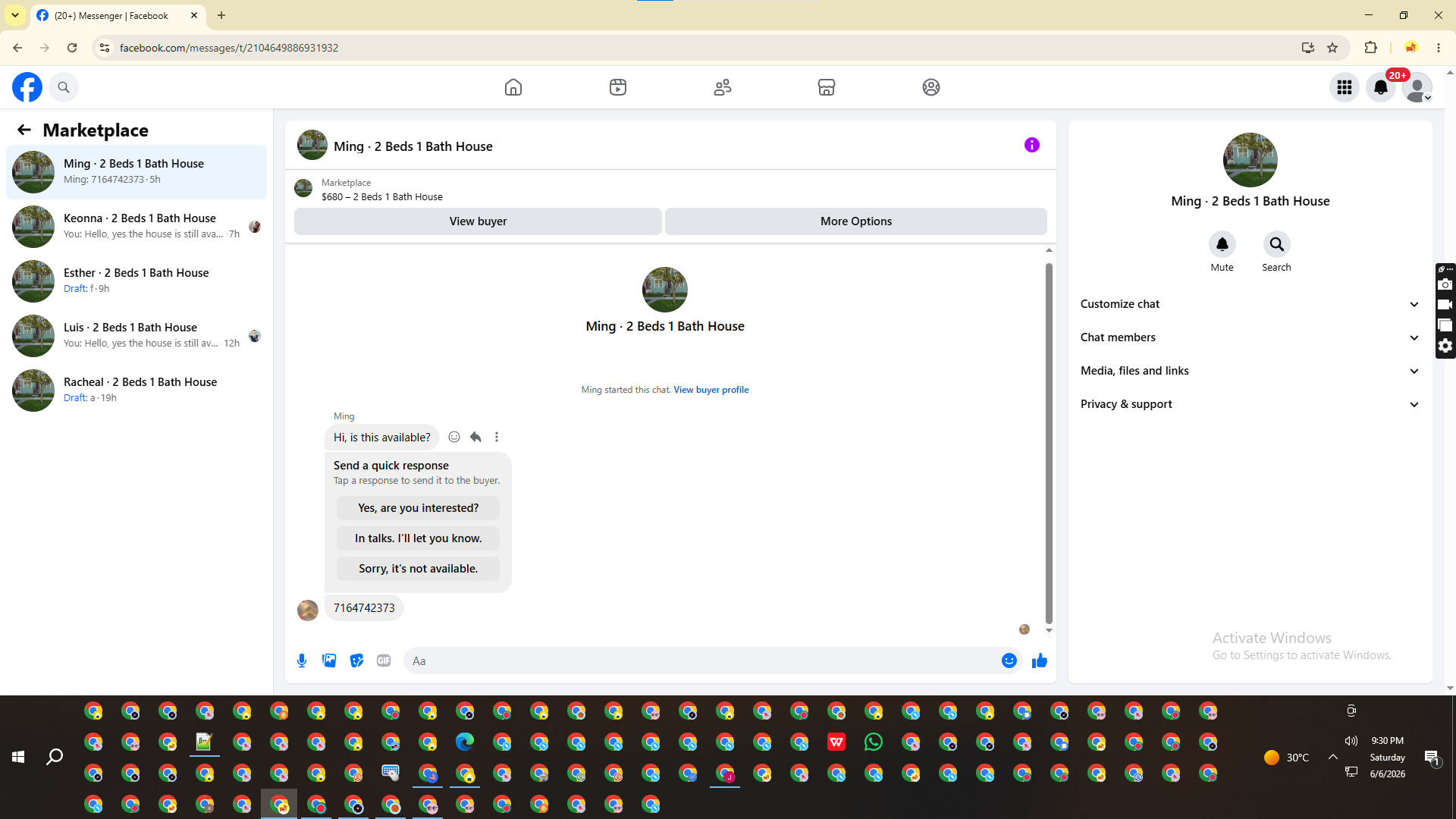Open Esther's 2 Beds 1 Bath House chat
The height and width of the screenshot is (819, 1456).
pos(136,281)
